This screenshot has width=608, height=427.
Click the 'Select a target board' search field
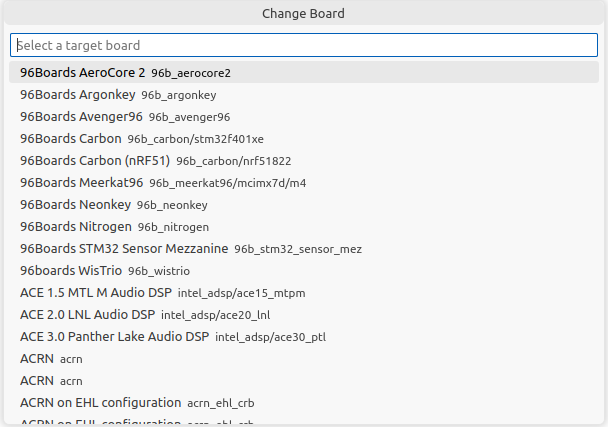[x=303, y=45]
